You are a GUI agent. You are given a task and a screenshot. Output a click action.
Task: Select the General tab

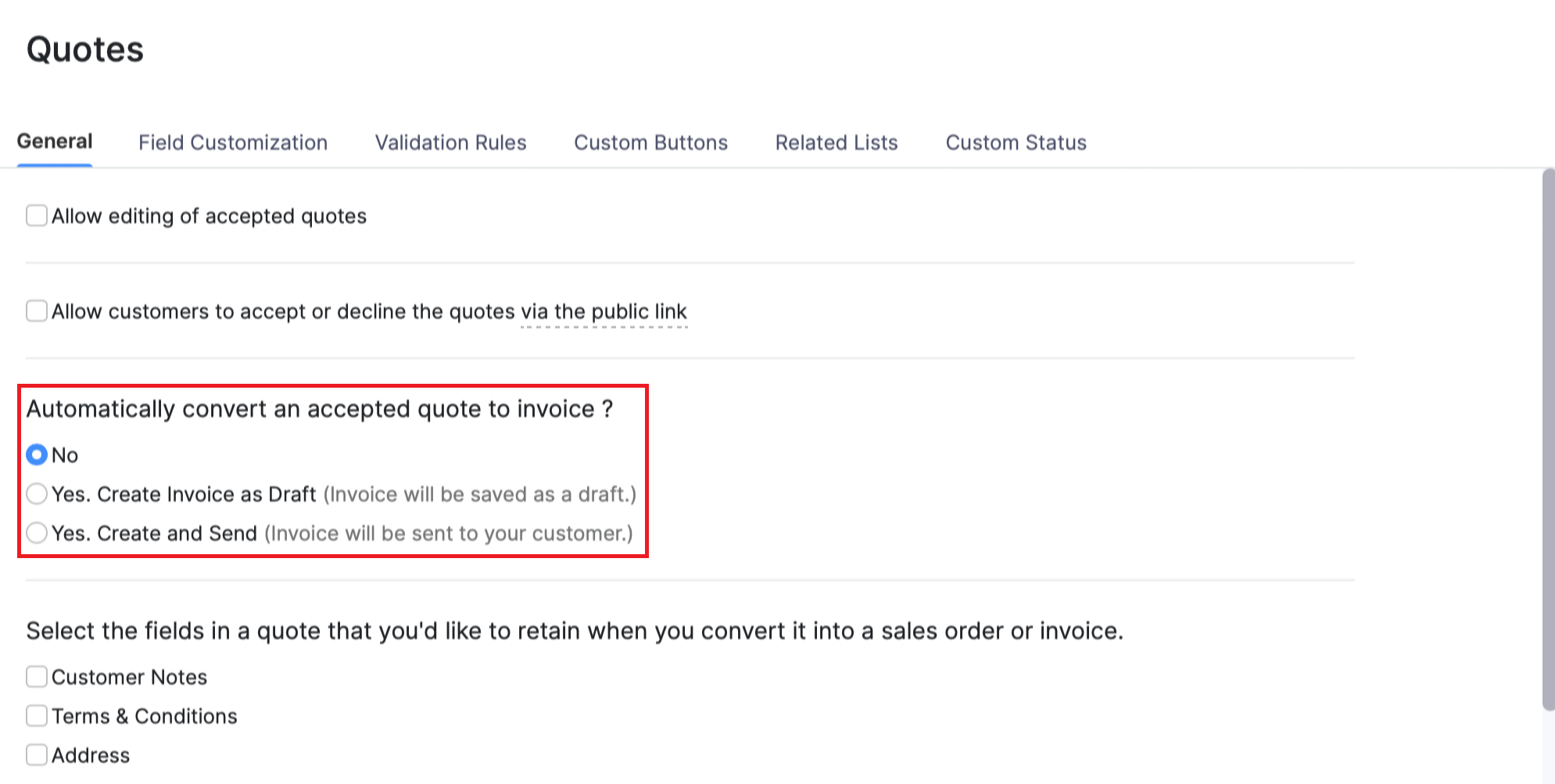(x=54, y=141)
